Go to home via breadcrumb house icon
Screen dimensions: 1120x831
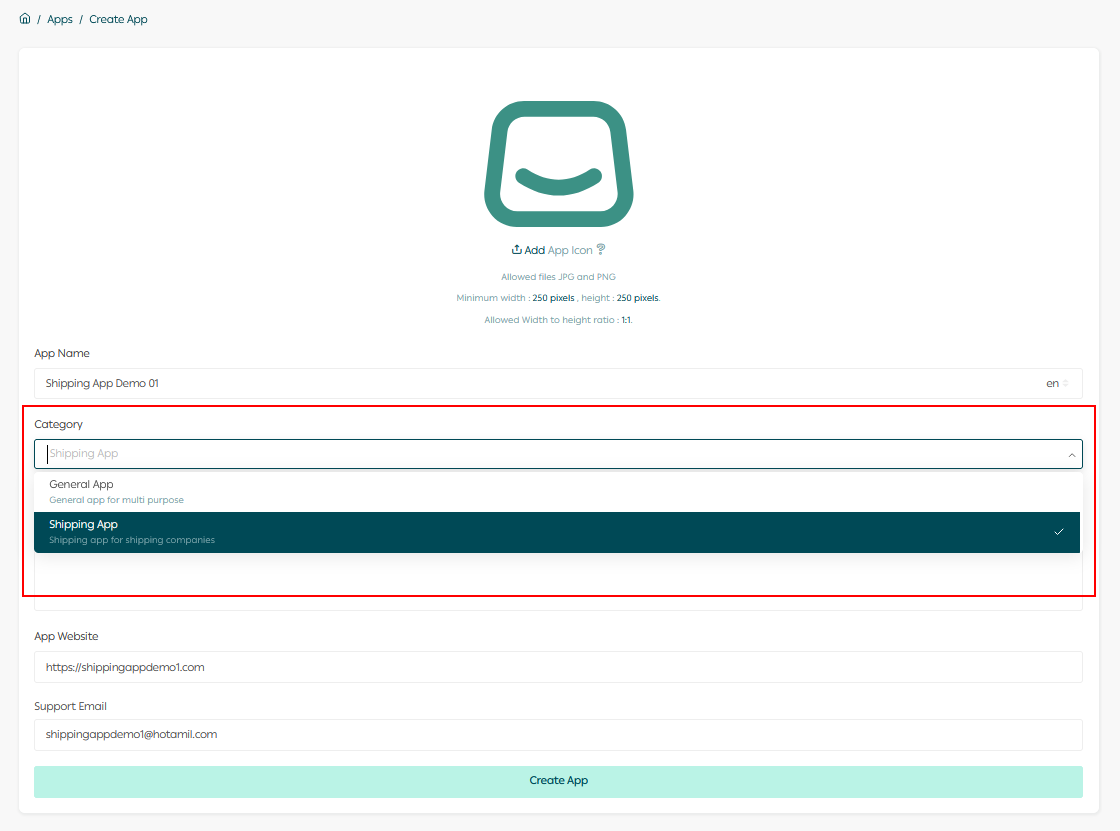[x=25, y=19]
